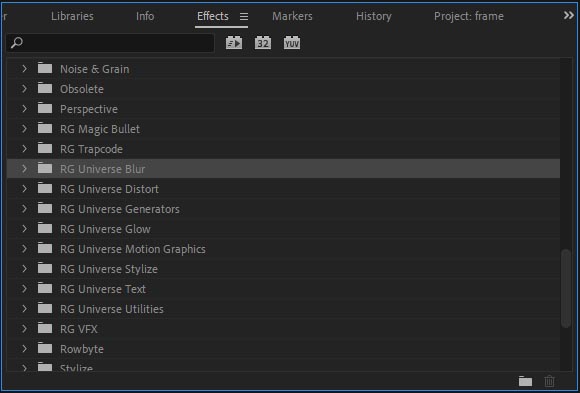Create a new custom bin
Viewport: 580px width, 393px height.
[x=525, y=381]
